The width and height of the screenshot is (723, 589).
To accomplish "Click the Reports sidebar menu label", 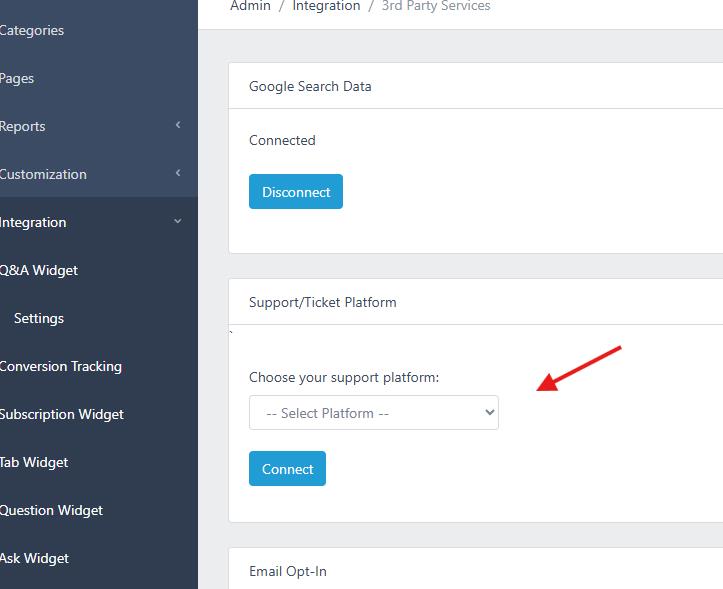I will (x=22, y=126).
